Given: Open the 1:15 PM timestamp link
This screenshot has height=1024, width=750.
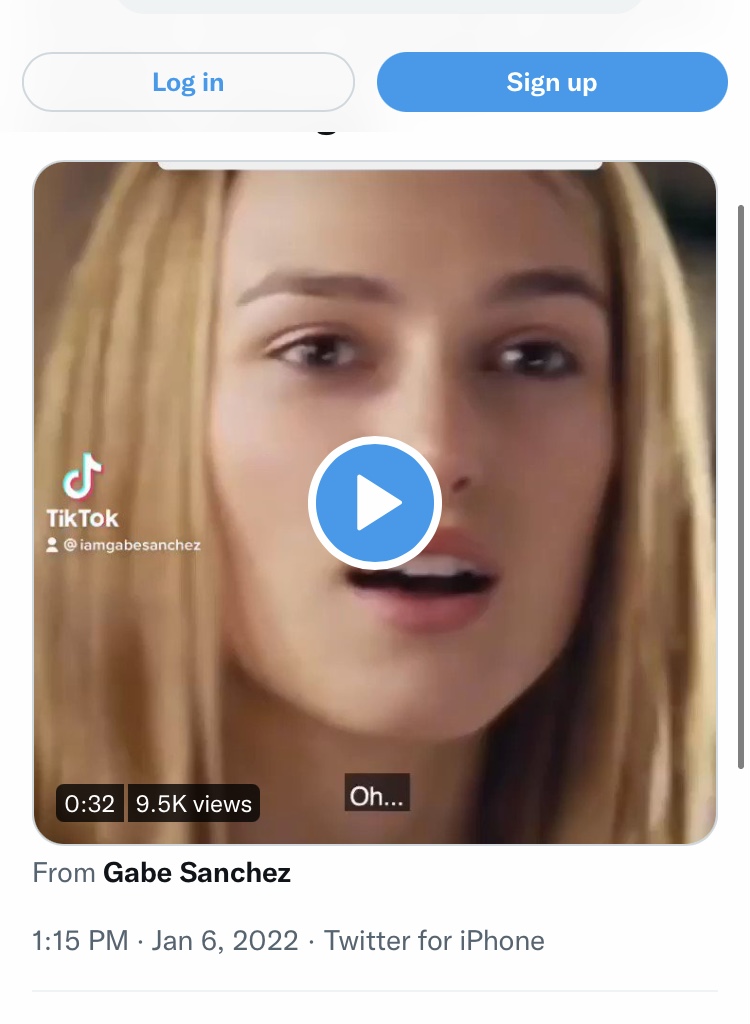Looking at the screenshot, I should coord(80,941).
